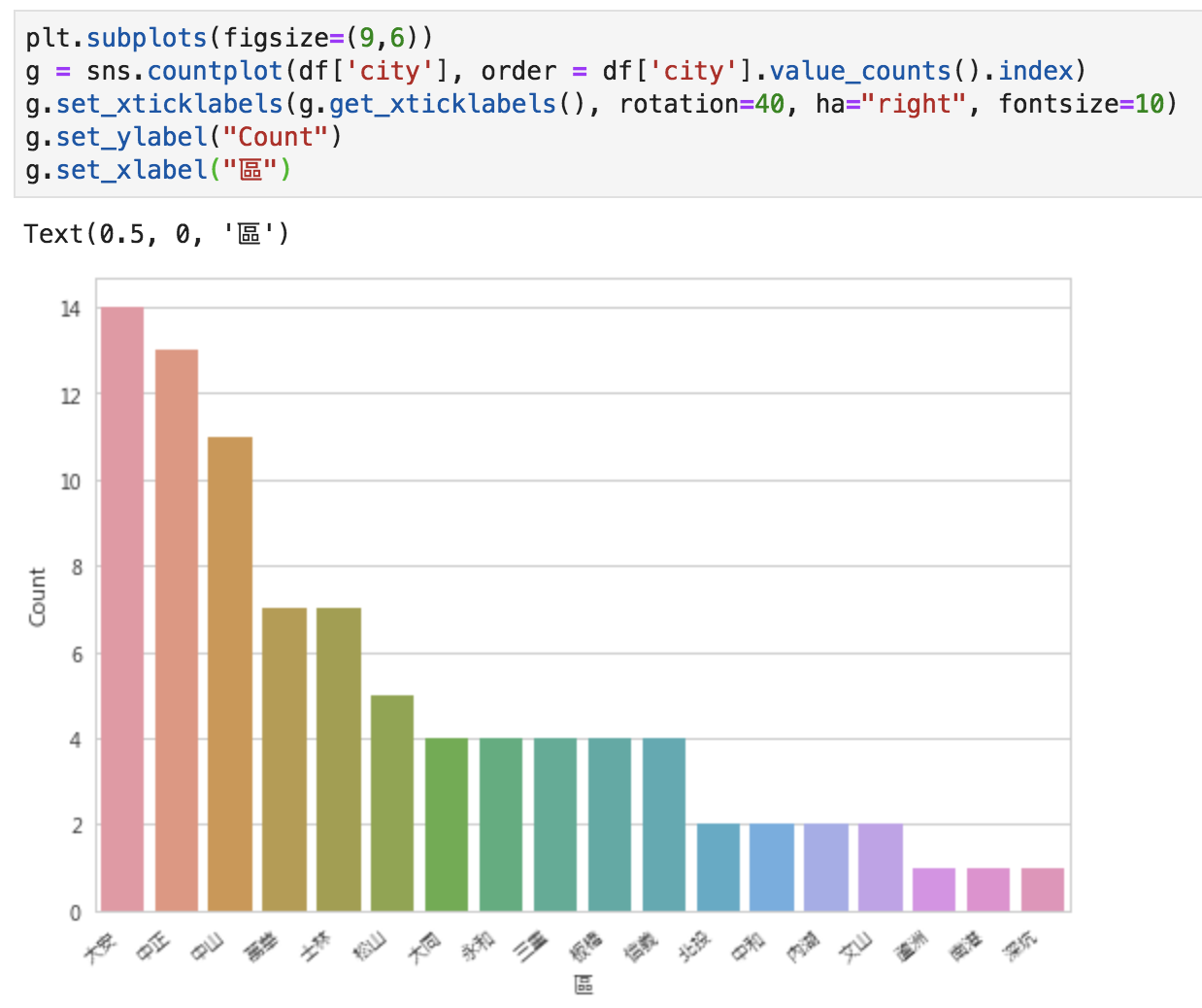
Task: Click y-axis tick value 12
Action: (71, 395)
